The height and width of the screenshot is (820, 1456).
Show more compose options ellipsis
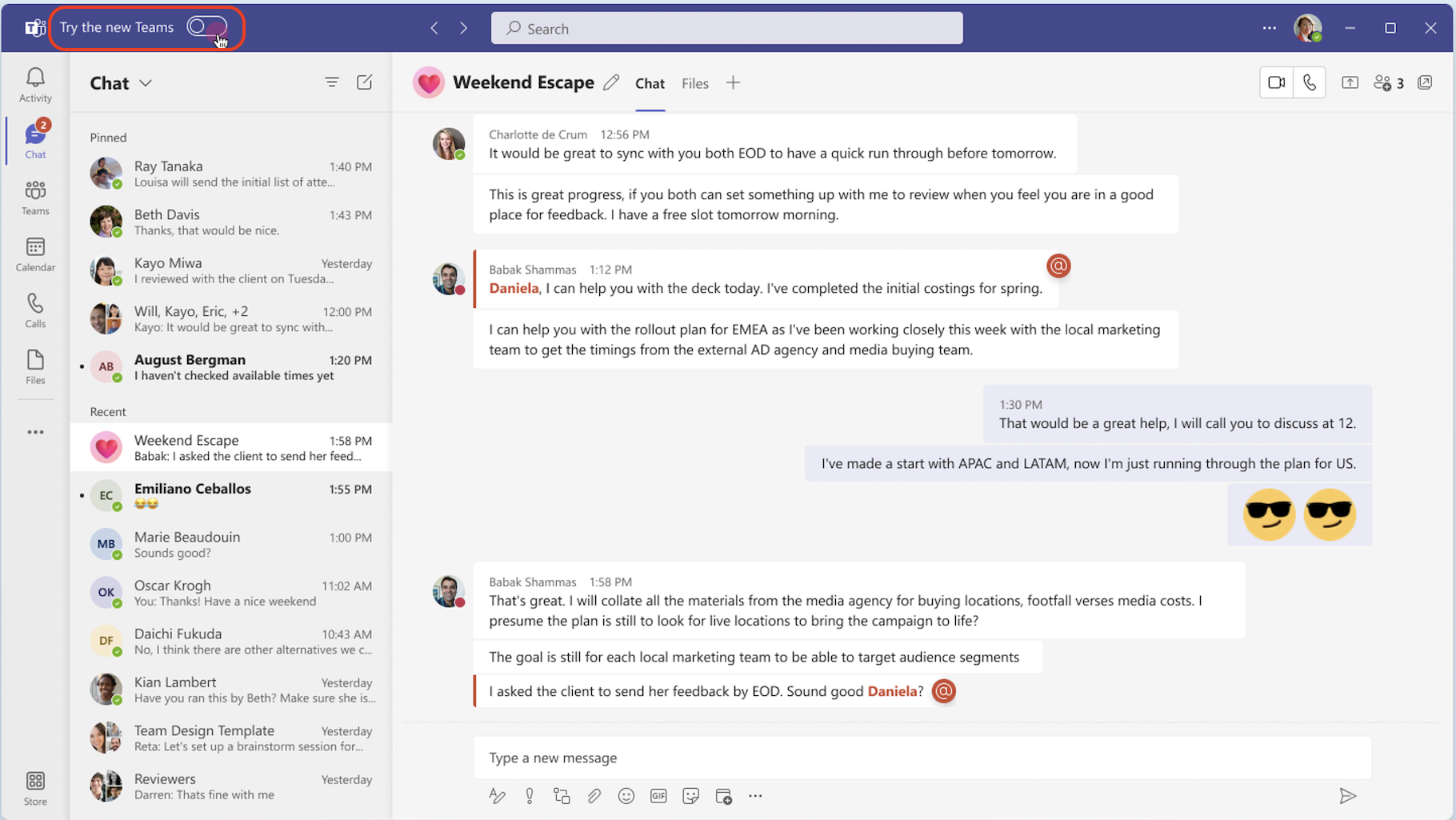point(755,796)
